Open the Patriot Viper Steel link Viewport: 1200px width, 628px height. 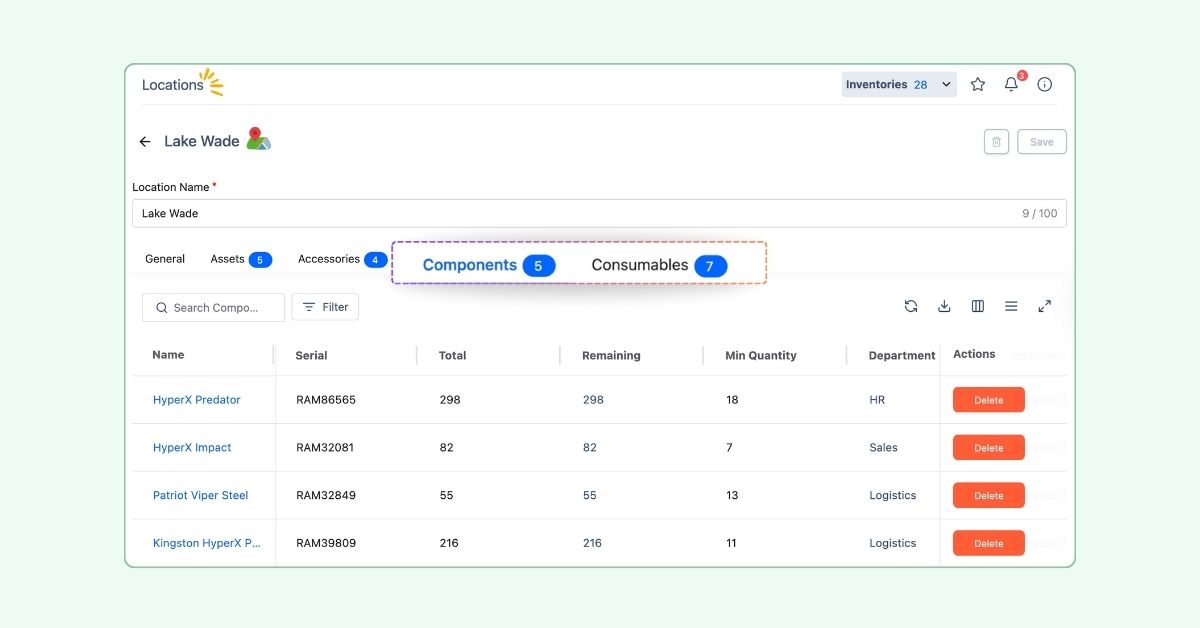(x=200, y=496)
